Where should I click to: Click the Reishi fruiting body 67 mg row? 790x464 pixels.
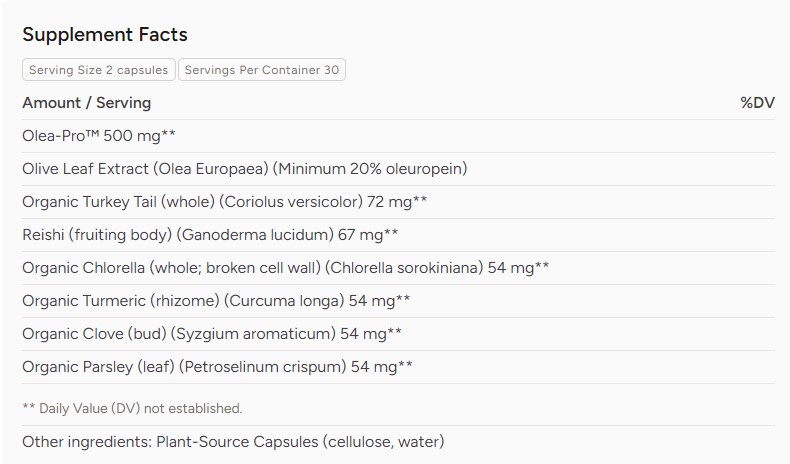pyautogui.click(x=398, y=235)
